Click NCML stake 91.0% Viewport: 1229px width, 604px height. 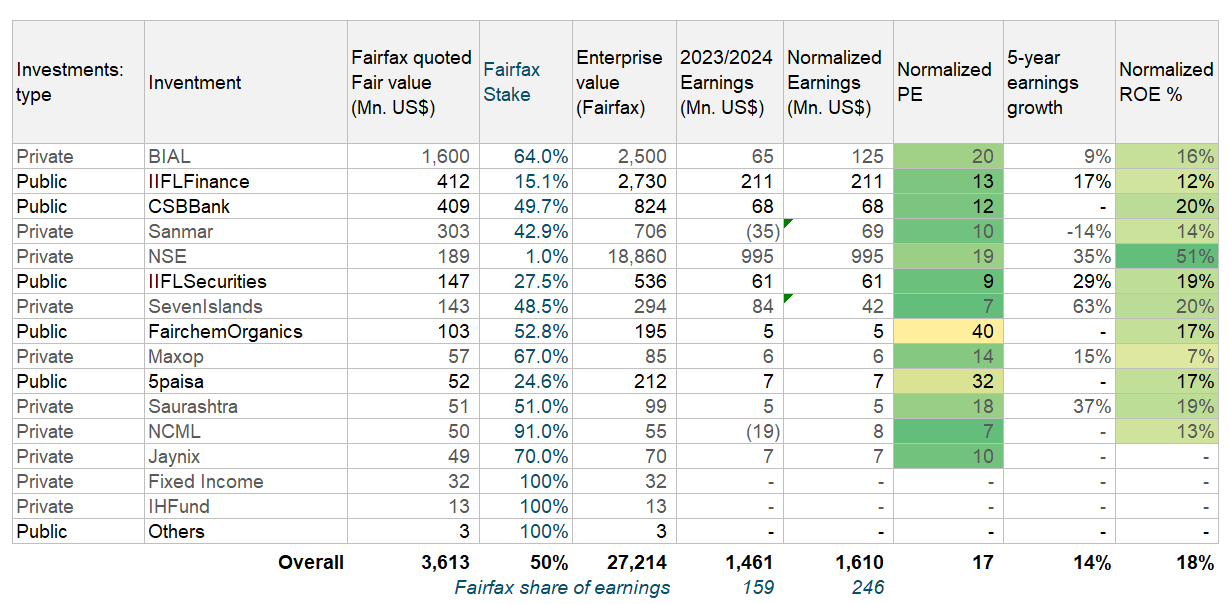[x=525, y=431]
